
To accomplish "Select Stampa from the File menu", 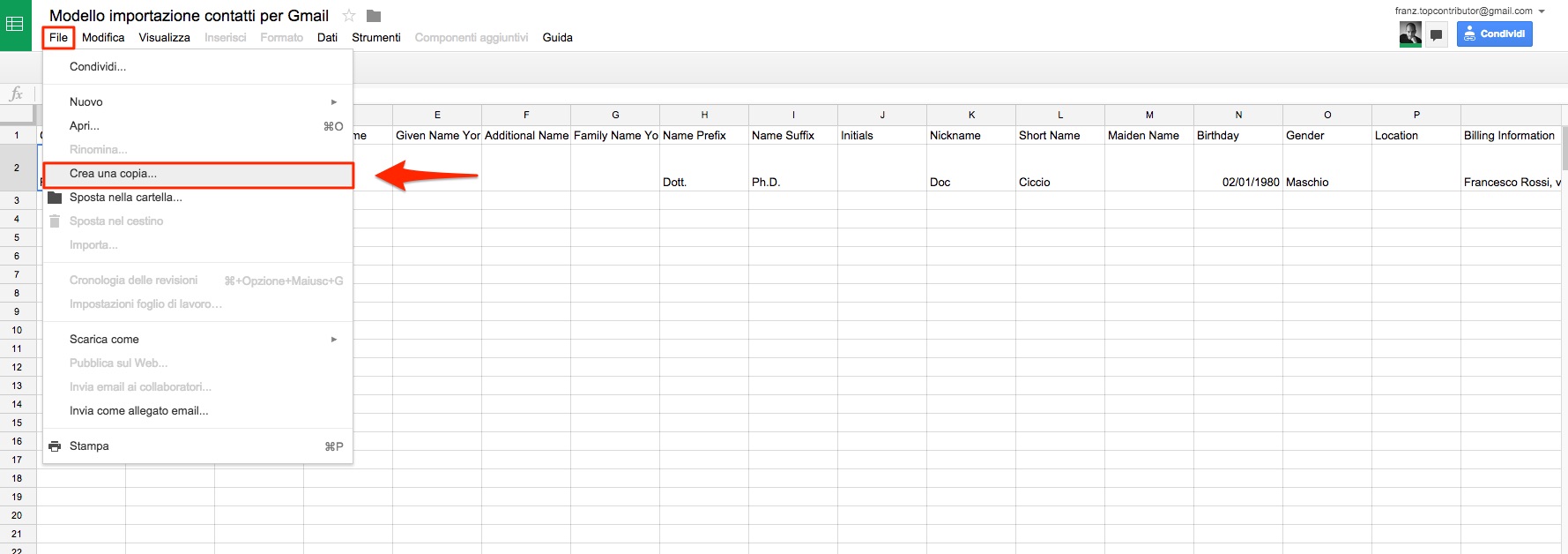I will click(197, 446).
